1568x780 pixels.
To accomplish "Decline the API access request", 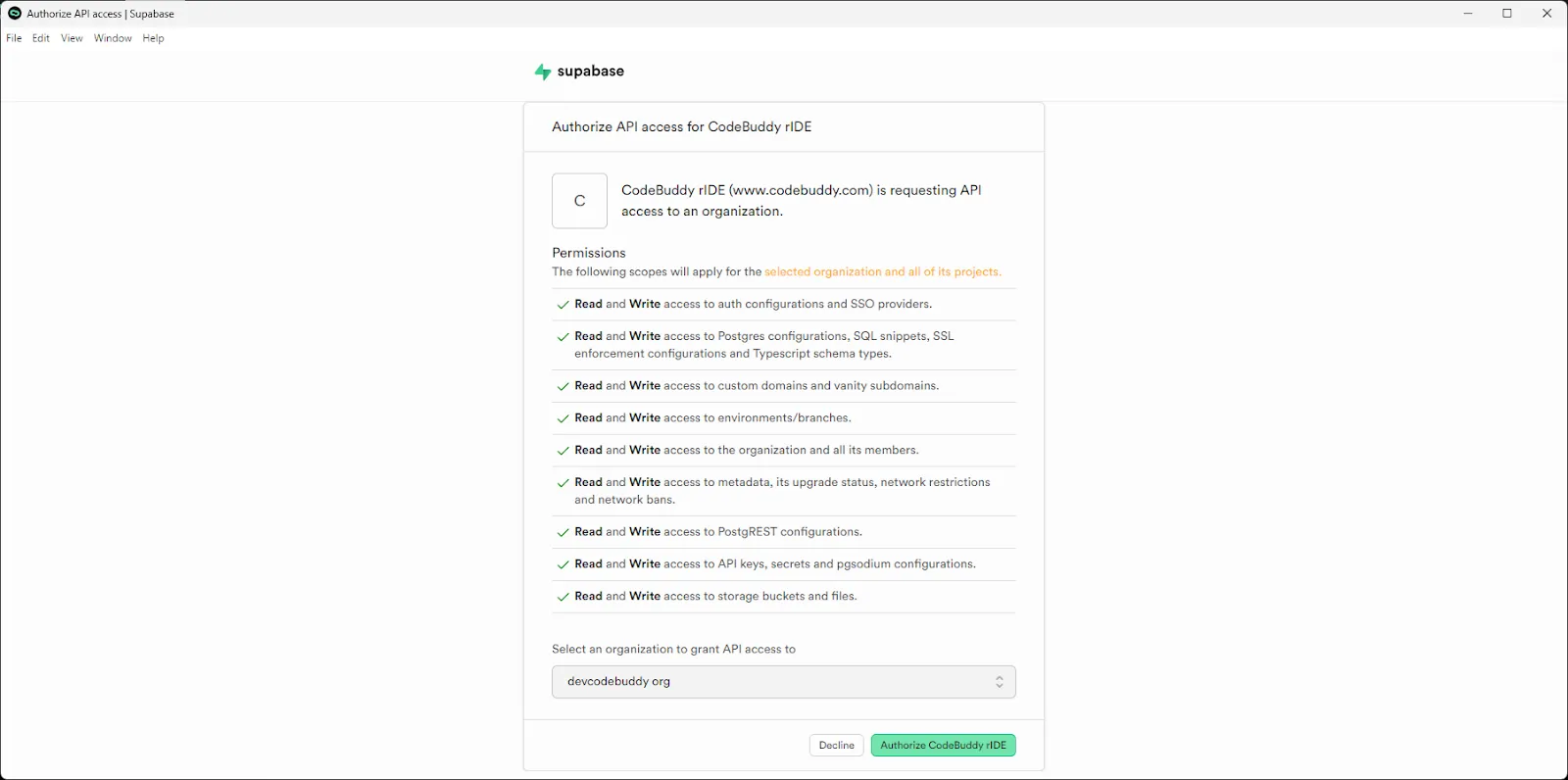I will tap(837, 746).
